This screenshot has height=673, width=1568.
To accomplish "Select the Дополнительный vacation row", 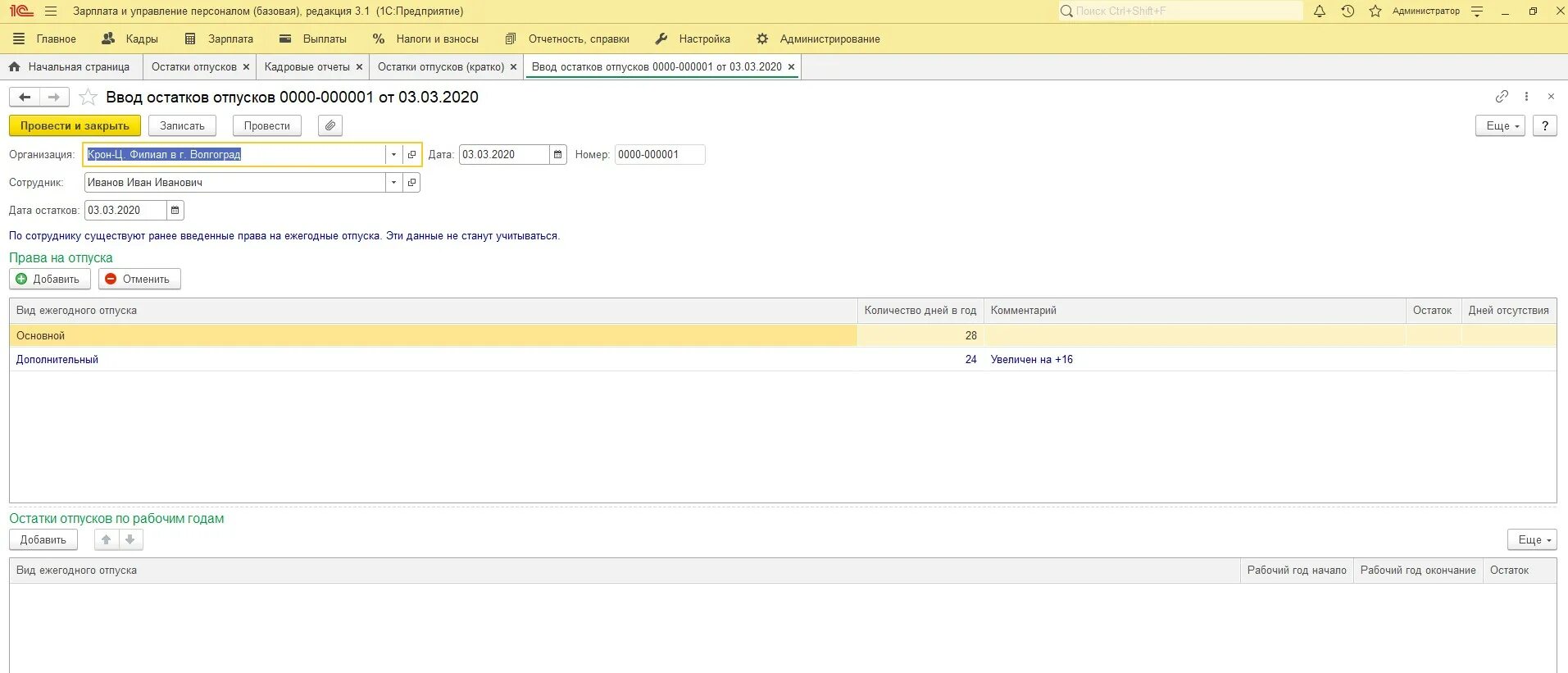I will pyautogui.click(x=783, y=359).
